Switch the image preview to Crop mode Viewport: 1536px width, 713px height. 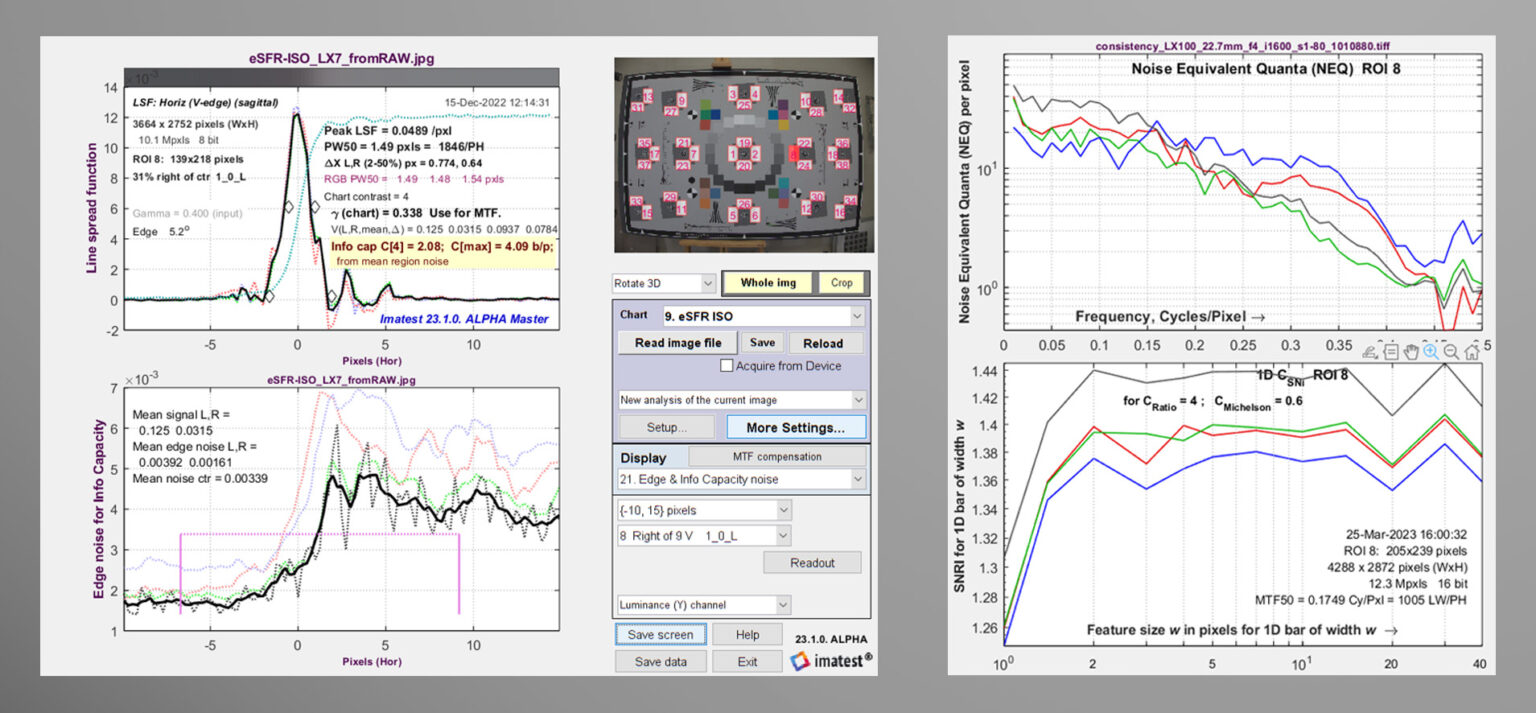[x=843, y=283]
